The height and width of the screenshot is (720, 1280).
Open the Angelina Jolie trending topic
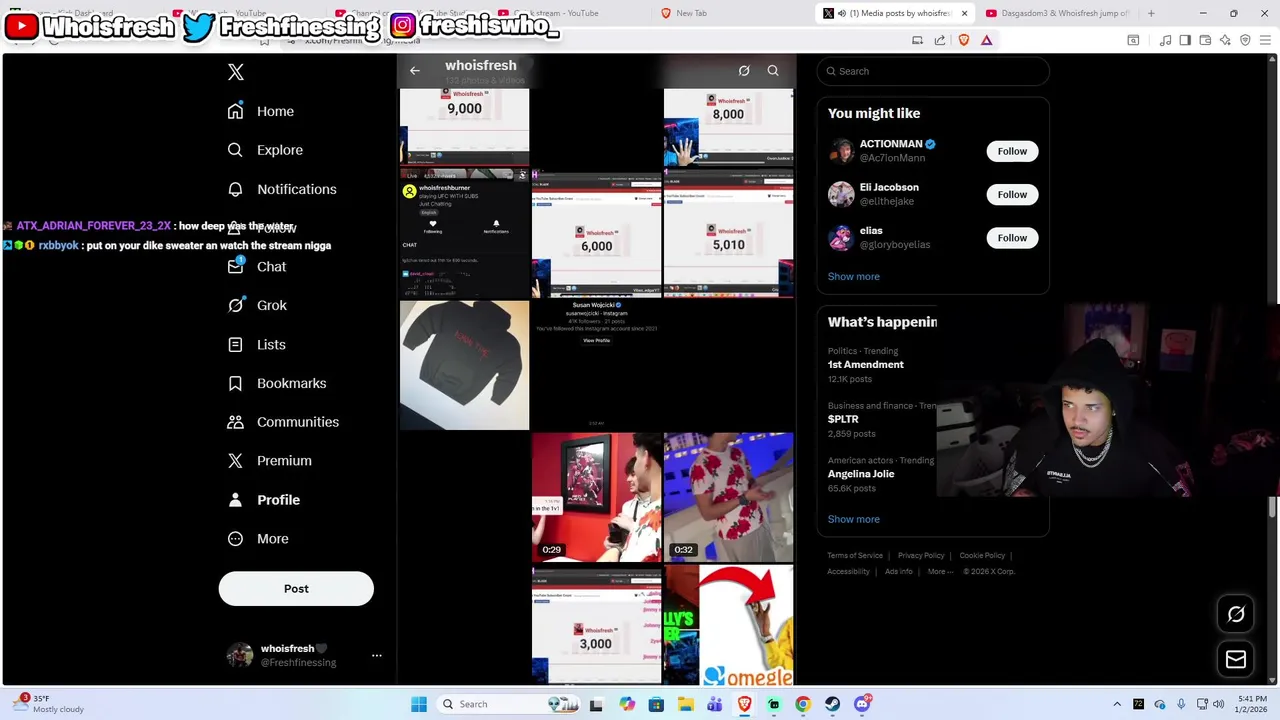point(861,474)
